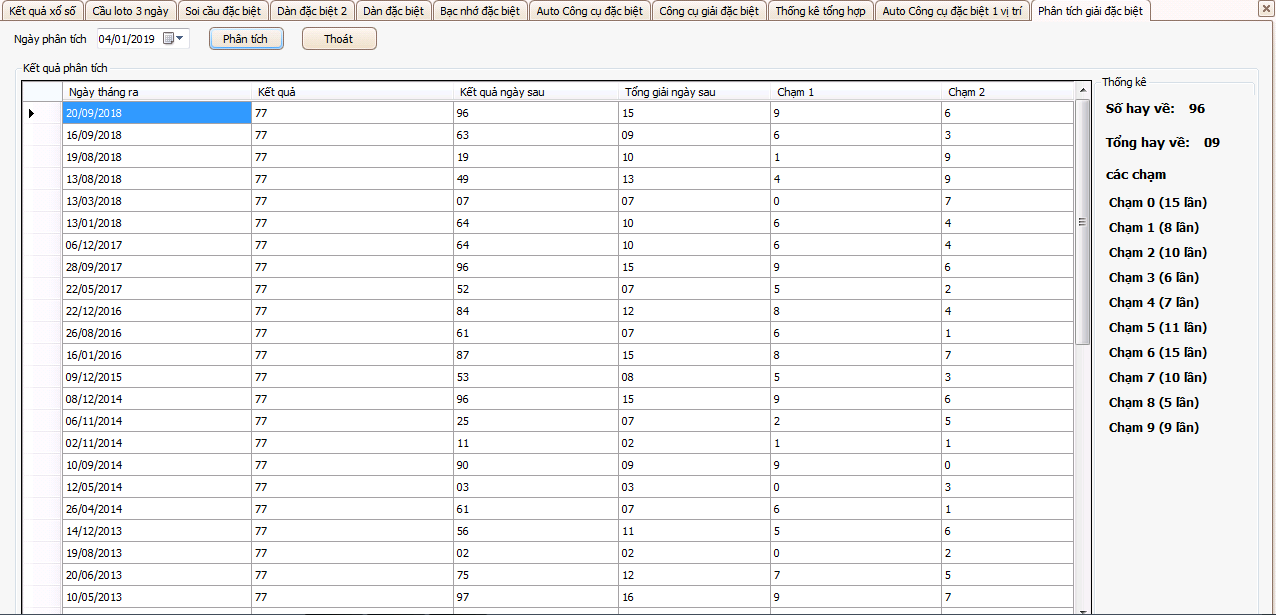Screen dimensions: 1276x615
Task: Open the Bạc nhớ đặc biệt tab
Action: (x=481, y=11)
